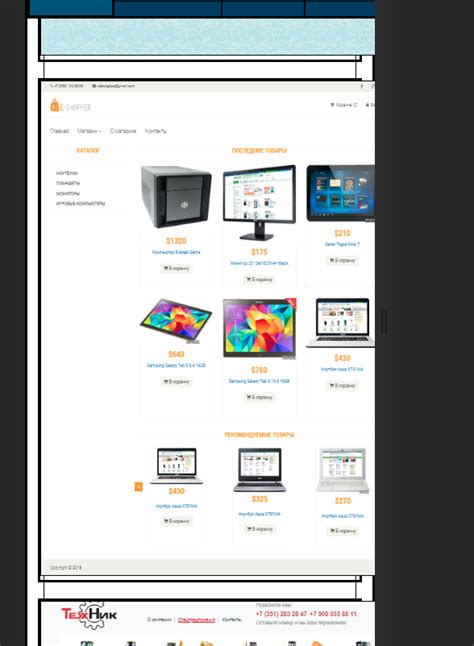Open the Главная menu item
Screen dimensions: 474x646
(x=59, y=131)
